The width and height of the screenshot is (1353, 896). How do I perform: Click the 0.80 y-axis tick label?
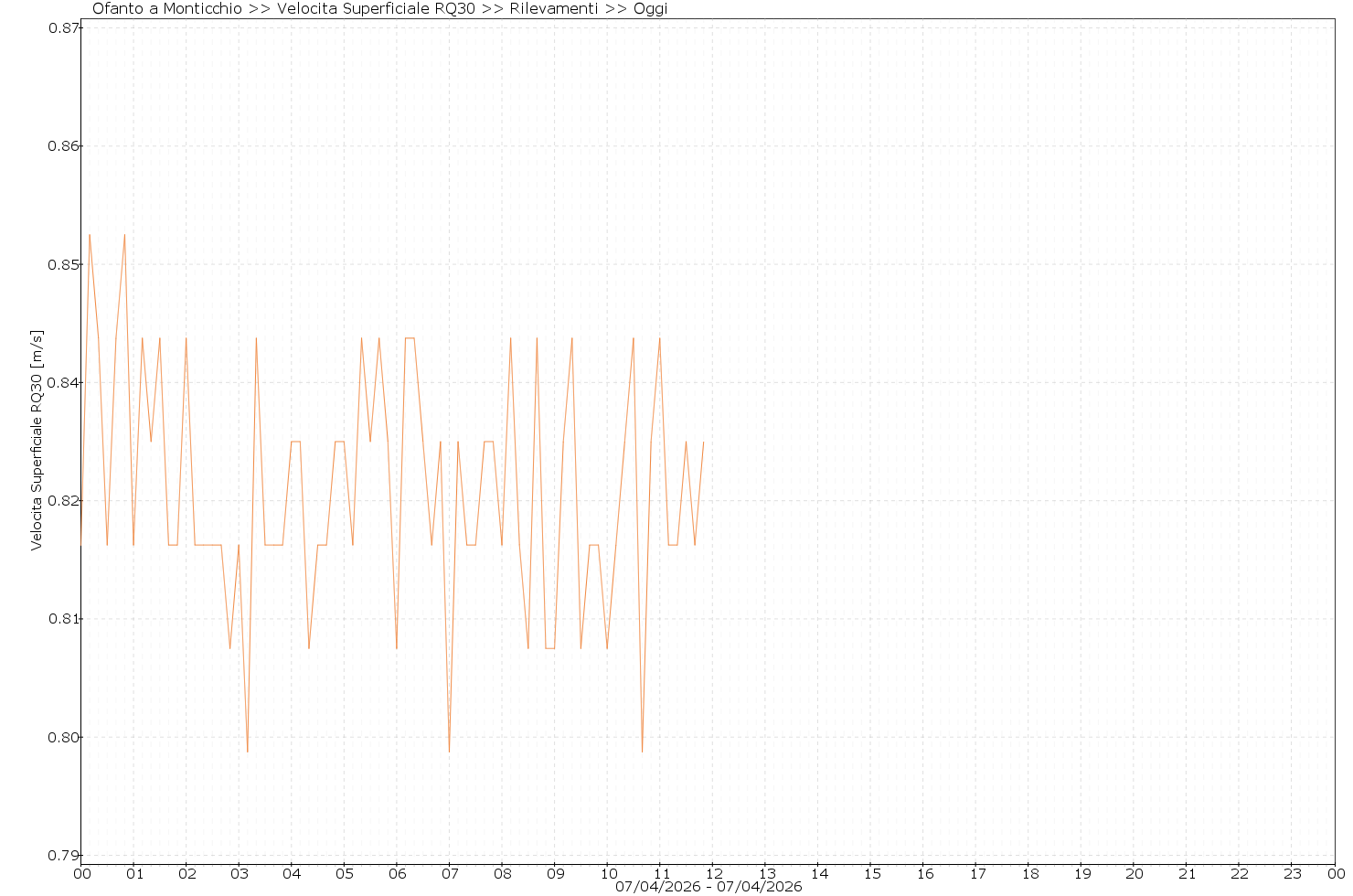tap(64, 738)
